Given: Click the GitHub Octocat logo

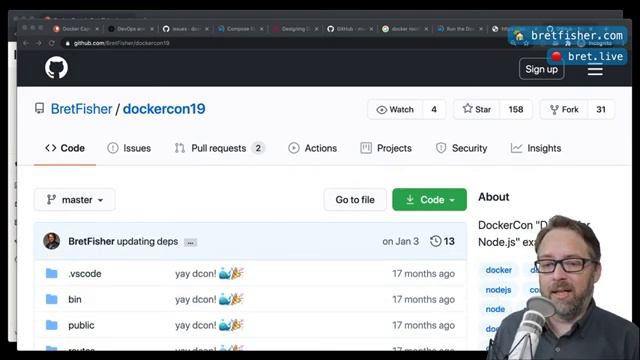Looking at the screenshot, I should coord(56,67).
